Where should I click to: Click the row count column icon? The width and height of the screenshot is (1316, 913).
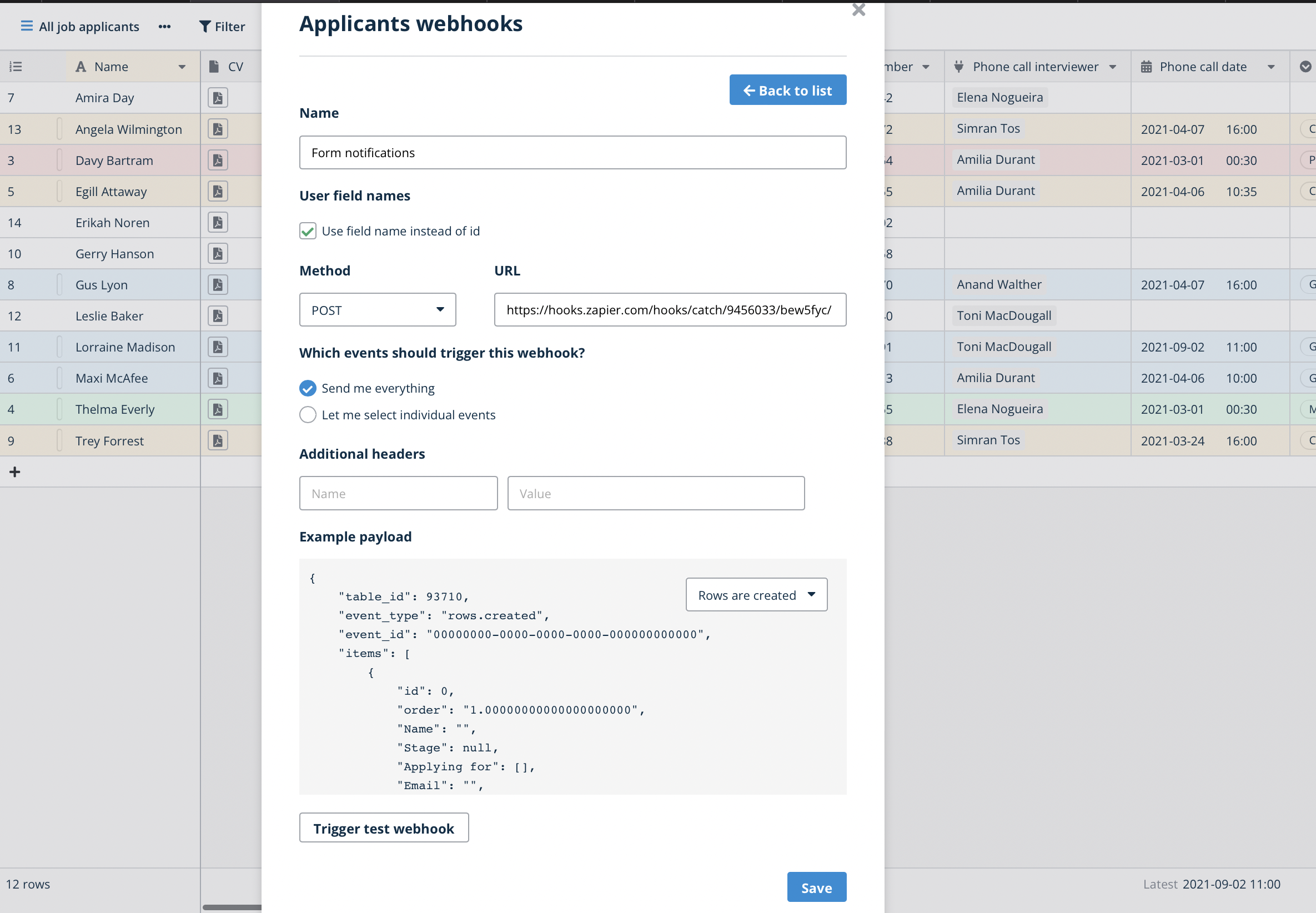[16, 67]
